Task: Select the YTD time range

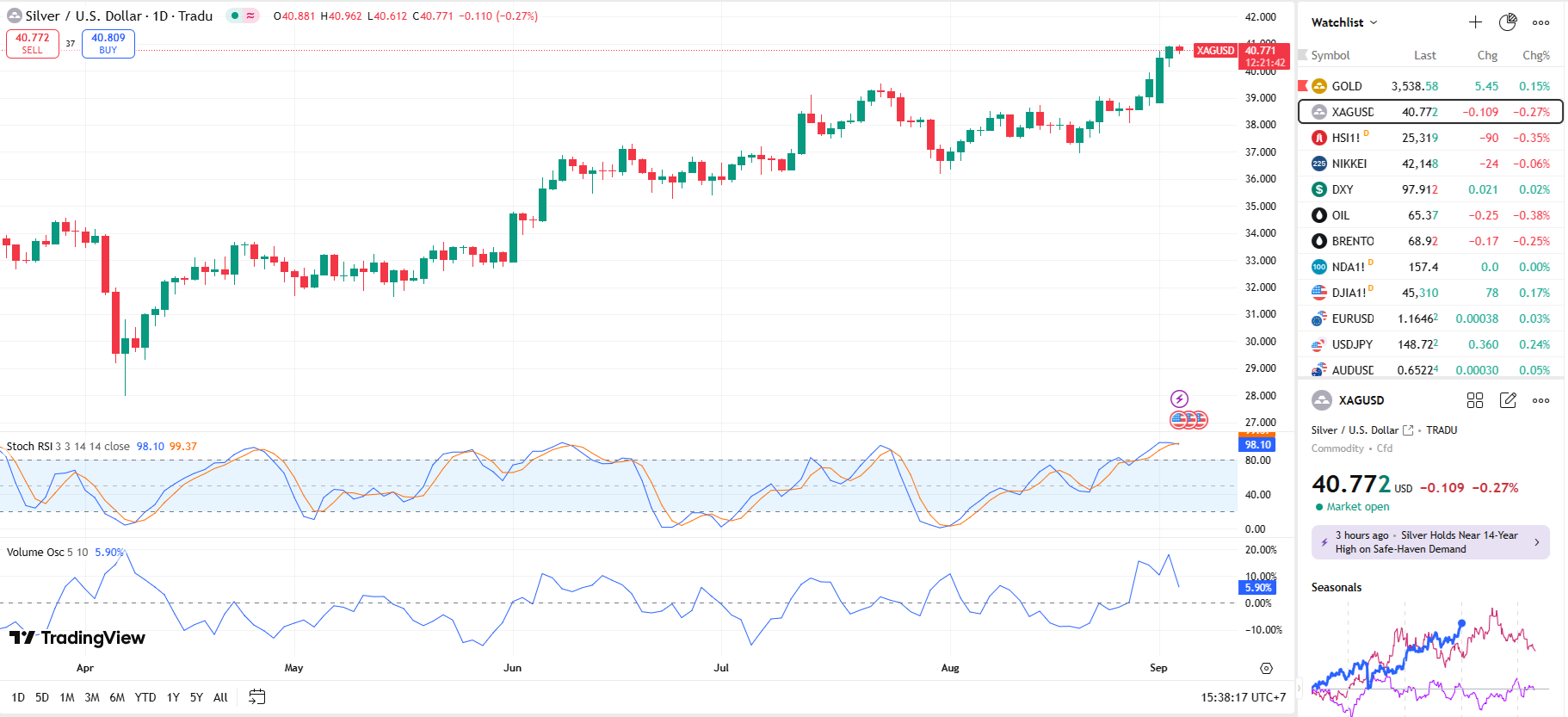Action: (145, 697)
